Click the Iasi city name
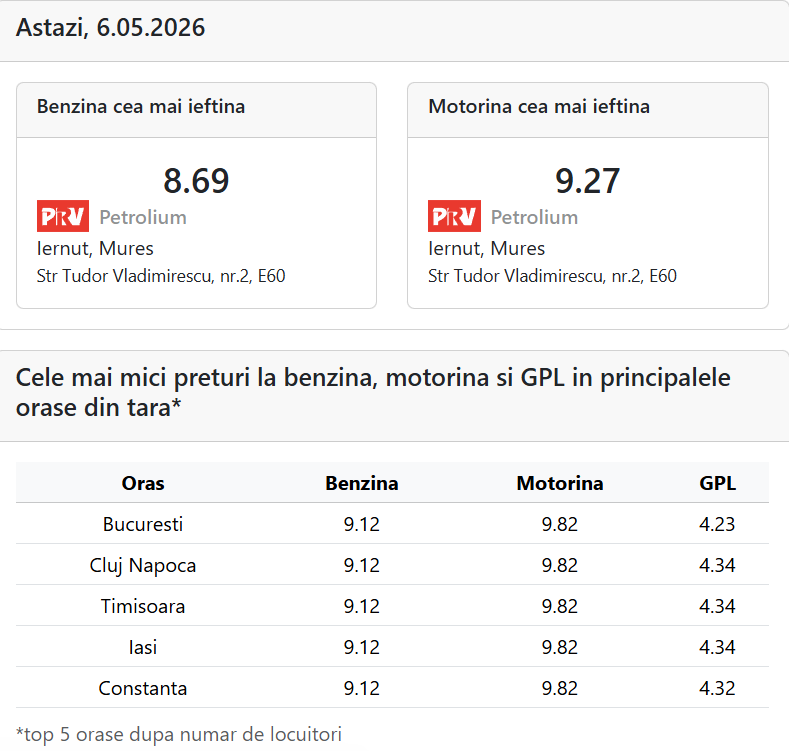Viewport: 789px width, 751px height. [x=143, y=647]
